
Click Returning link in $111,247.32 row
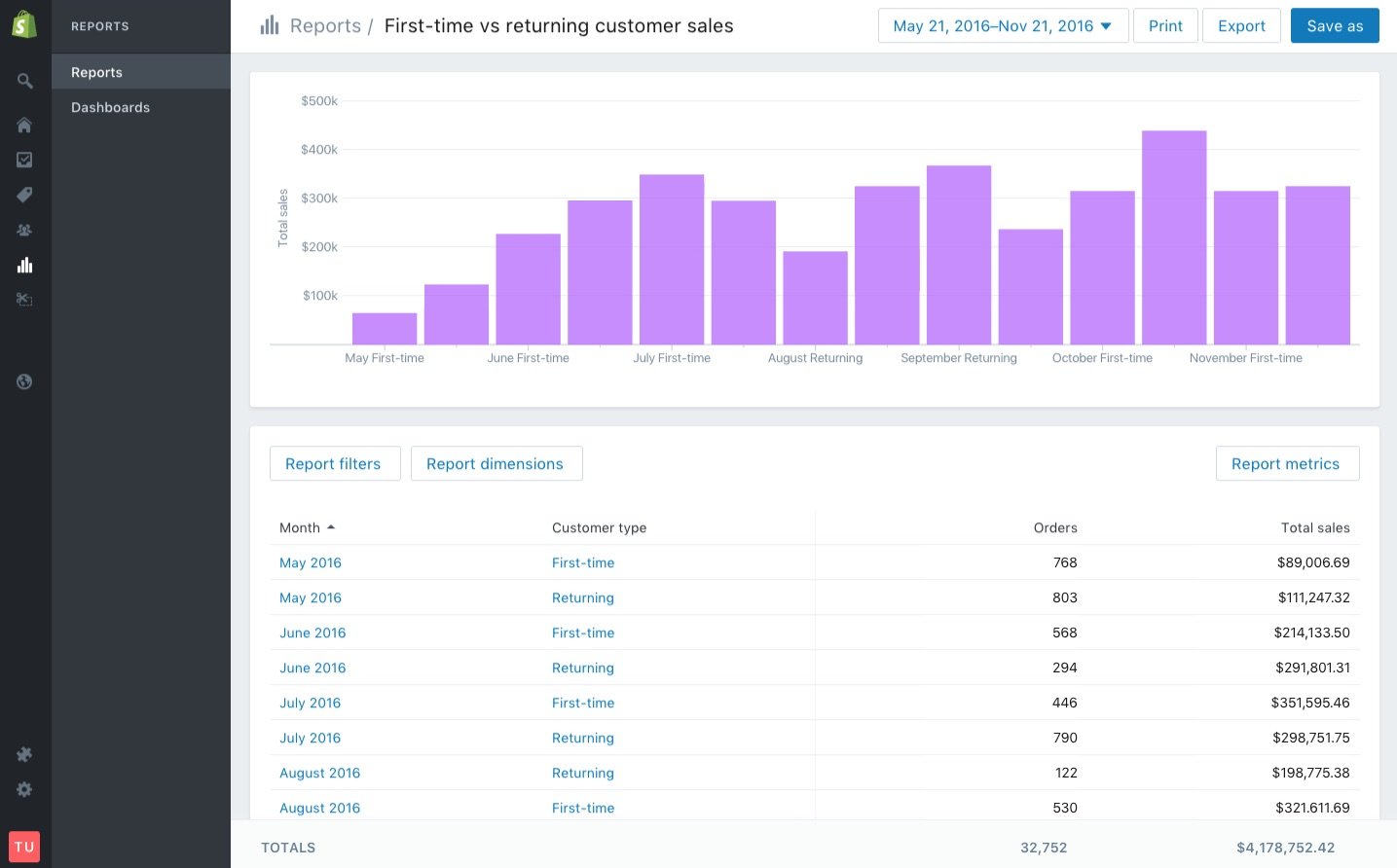[583, 597]
